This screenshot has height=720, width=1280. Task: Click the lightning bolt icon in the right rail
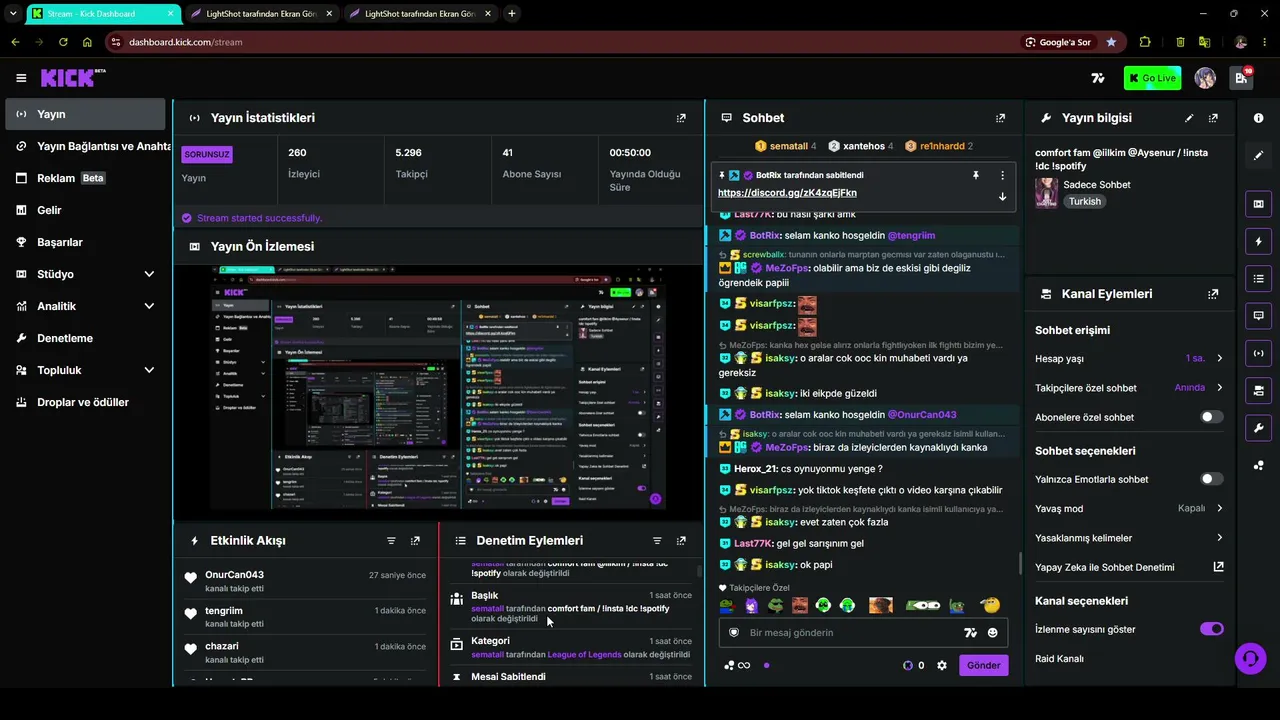[1258, 241]
